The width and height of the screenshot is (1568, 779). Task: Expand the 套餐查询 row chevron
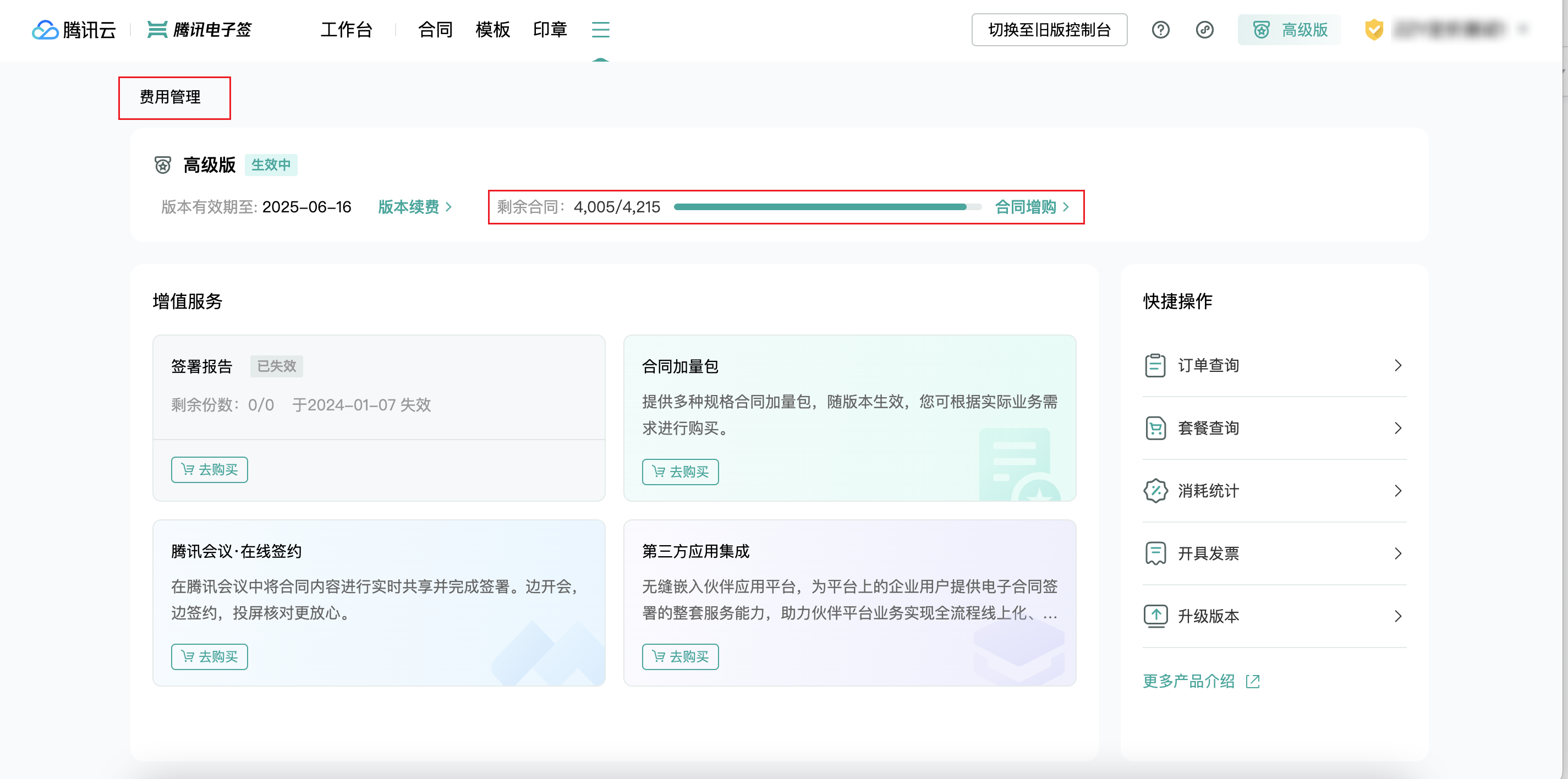point(1398,428)
